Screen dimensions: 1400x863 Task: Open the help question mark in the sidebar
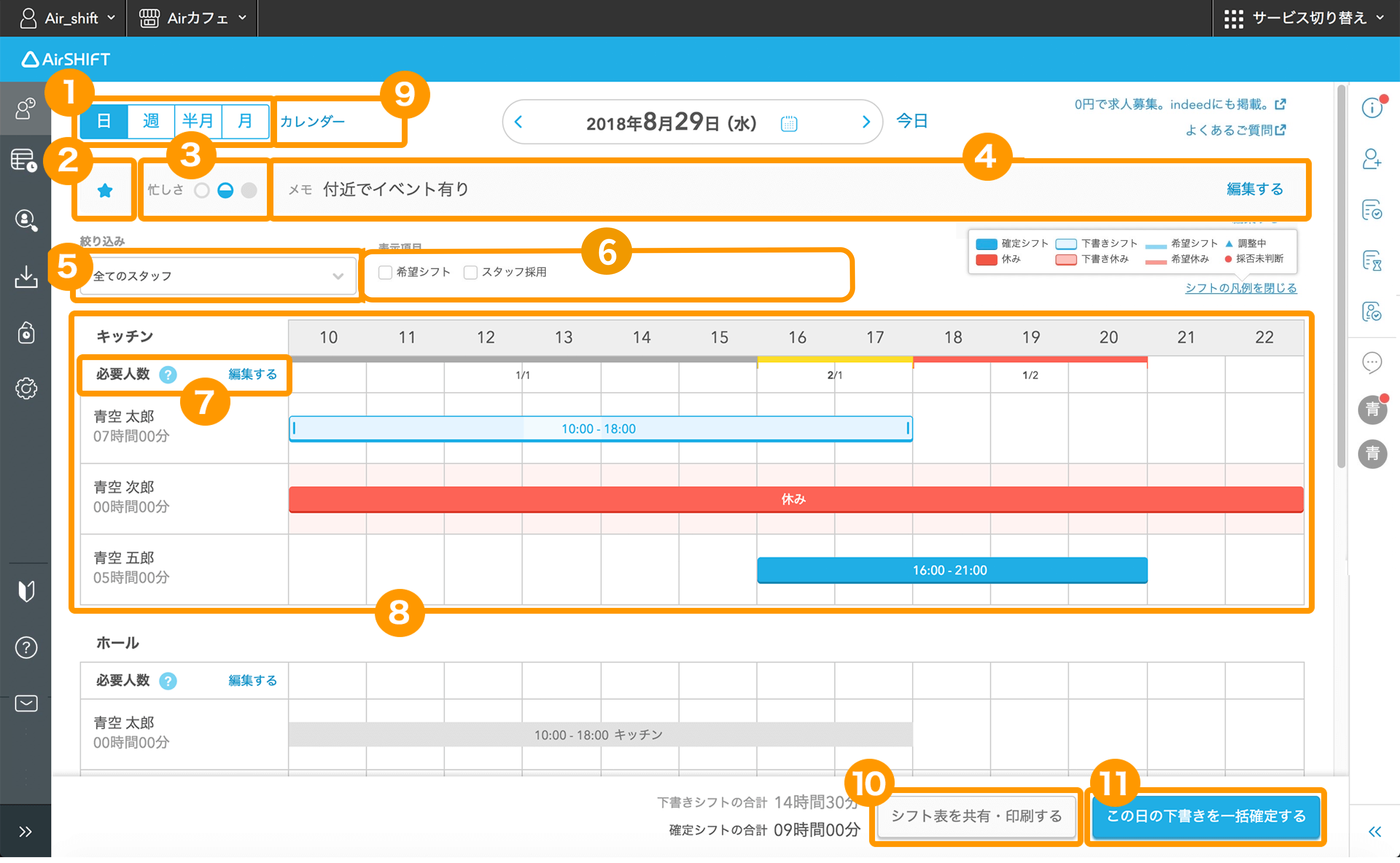point(26,648)
